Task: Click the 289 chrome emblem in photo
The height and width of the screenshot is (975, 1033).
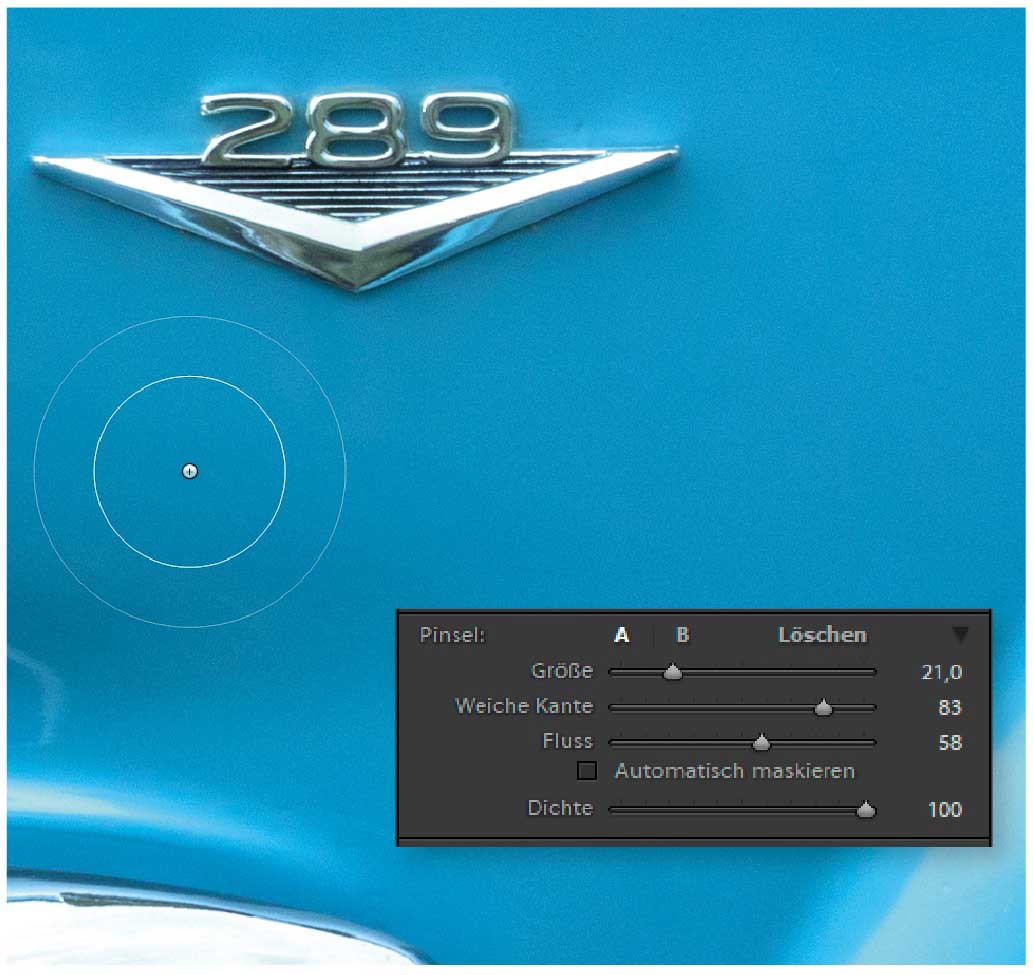Action: coord(356,191)
